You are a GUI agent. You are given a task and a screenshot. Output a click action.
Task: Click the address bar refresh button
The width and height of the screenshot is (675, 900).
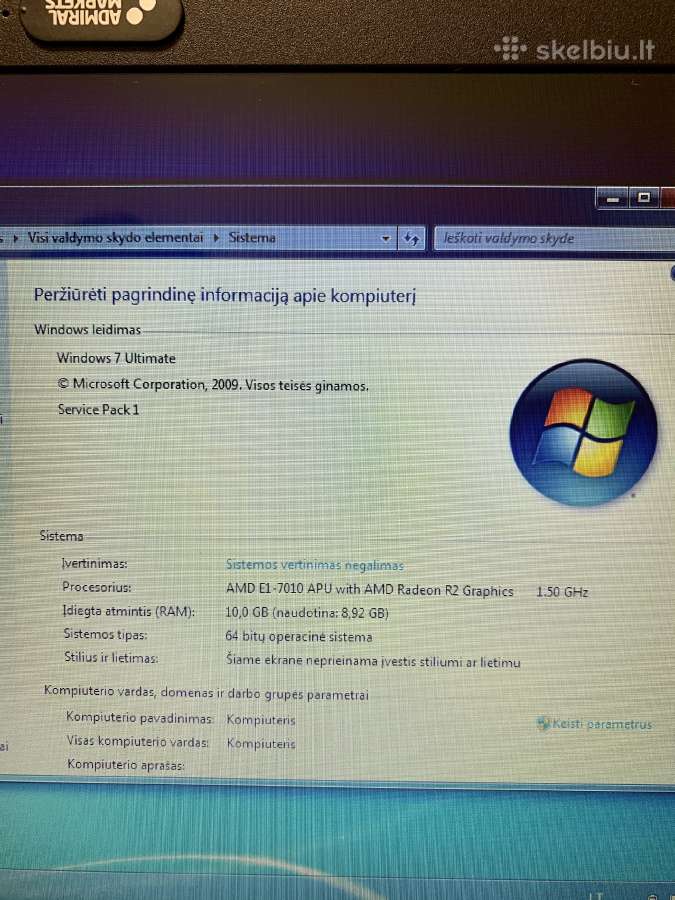click(410, 238)
